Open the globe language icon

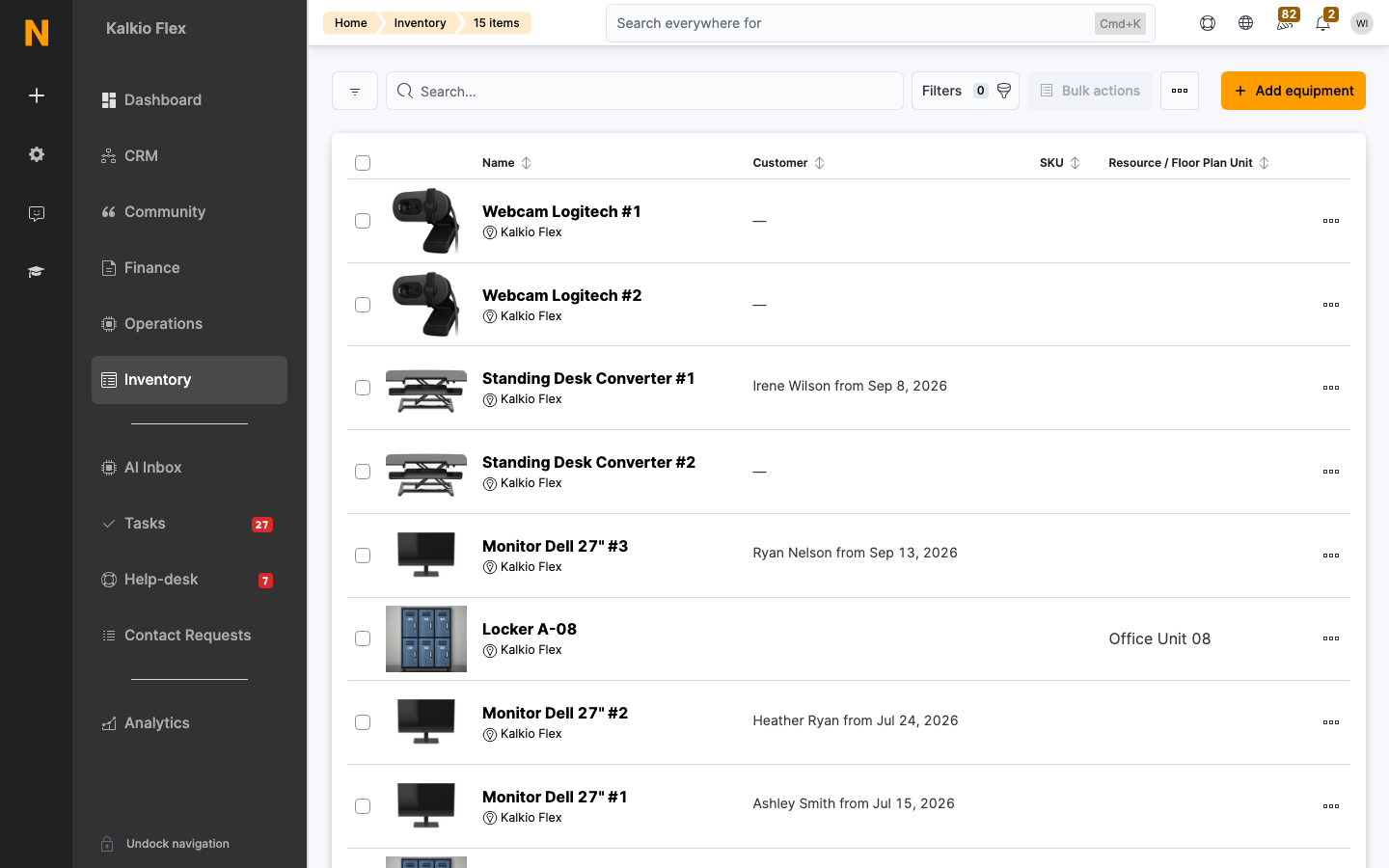coord(1246,23)
